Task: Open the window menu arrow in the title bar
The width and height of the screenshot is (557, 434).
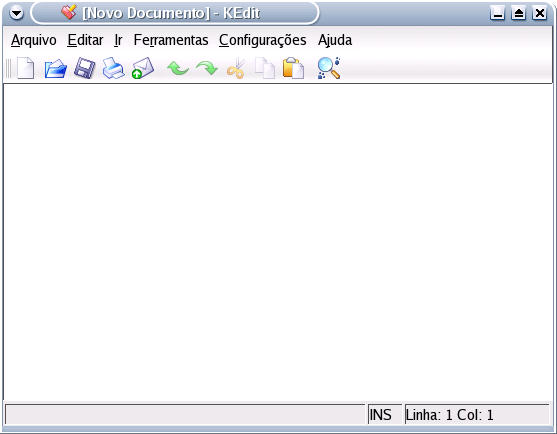Action: [x=16, y=13]
